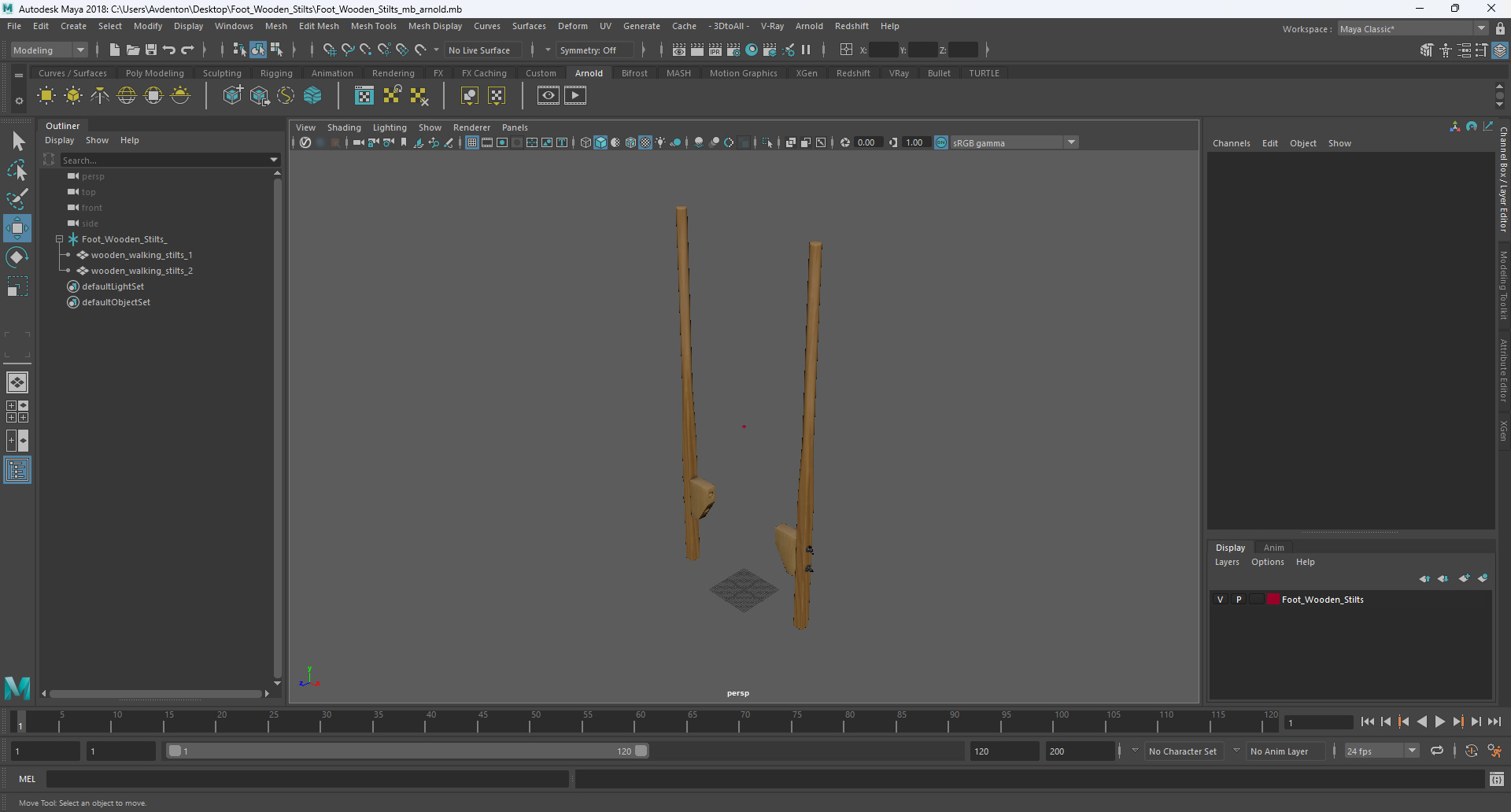Select wooden_walking_stilts_1 in Outliner
The width and height of the screenshot is (1511, 812).
(x=141, y=255)
